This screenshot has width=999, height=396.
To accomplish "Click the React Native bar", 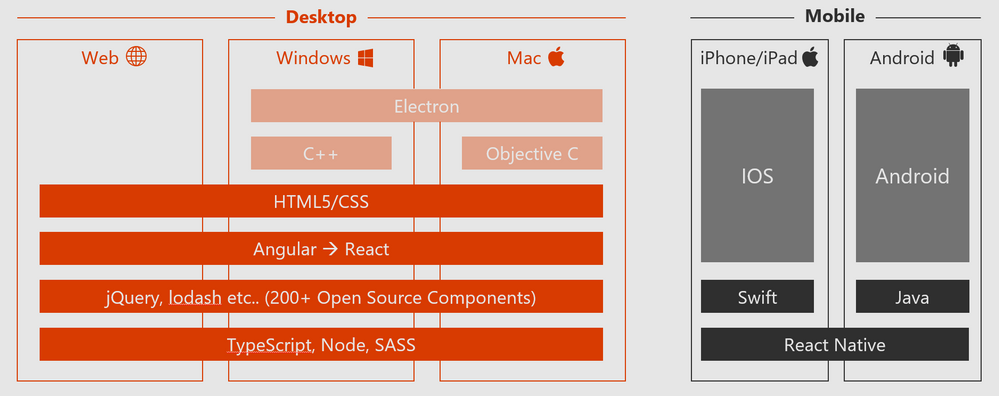I will (x=835, y=344).
